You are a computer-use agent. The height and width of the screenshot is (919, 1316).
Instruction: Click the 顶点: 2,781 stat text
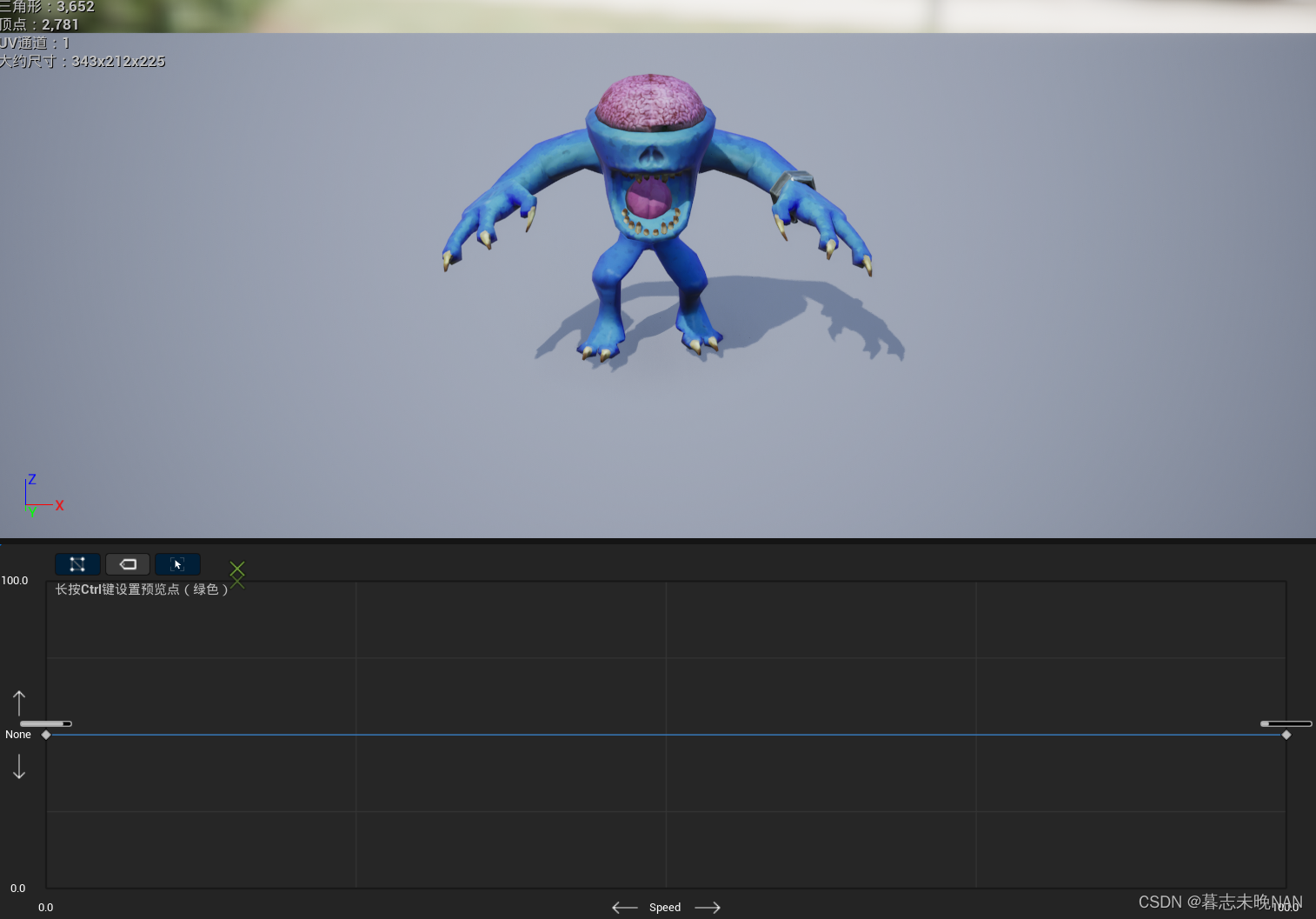39,24
